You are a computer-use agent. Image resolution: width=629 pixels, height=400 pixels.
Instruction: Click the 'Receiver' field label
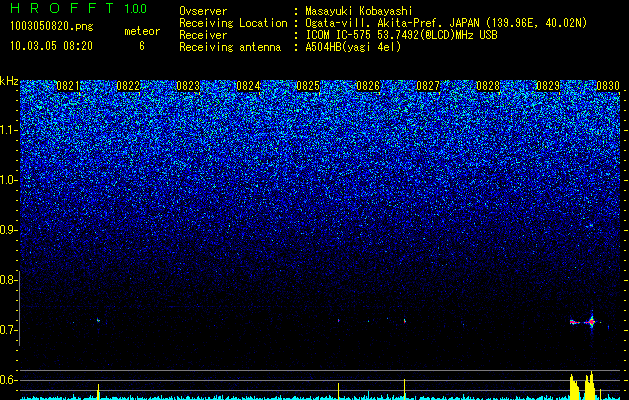(203, 35)
